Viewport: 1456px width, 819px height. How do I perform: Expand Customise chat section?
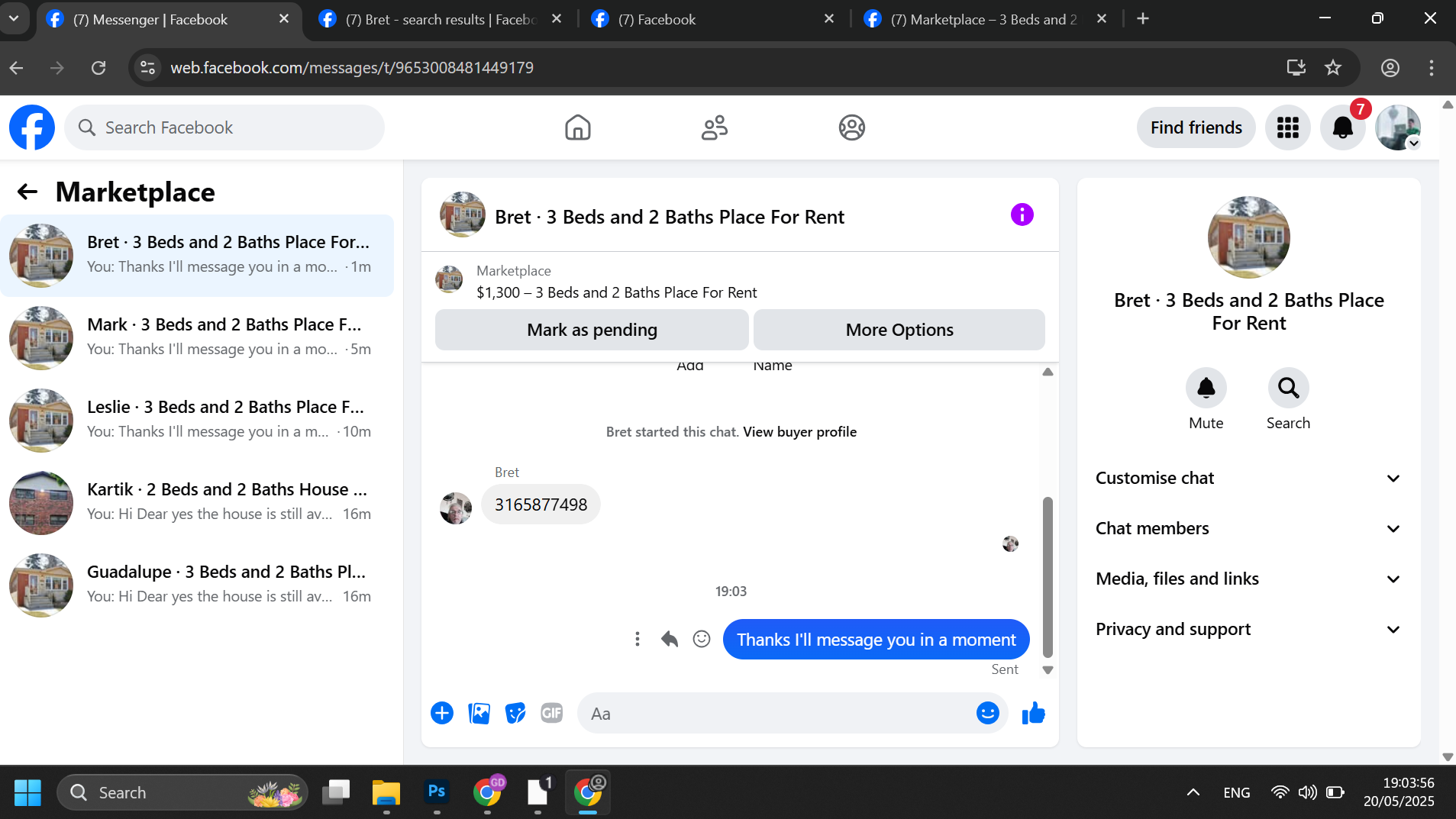(x=1248, y=478)
